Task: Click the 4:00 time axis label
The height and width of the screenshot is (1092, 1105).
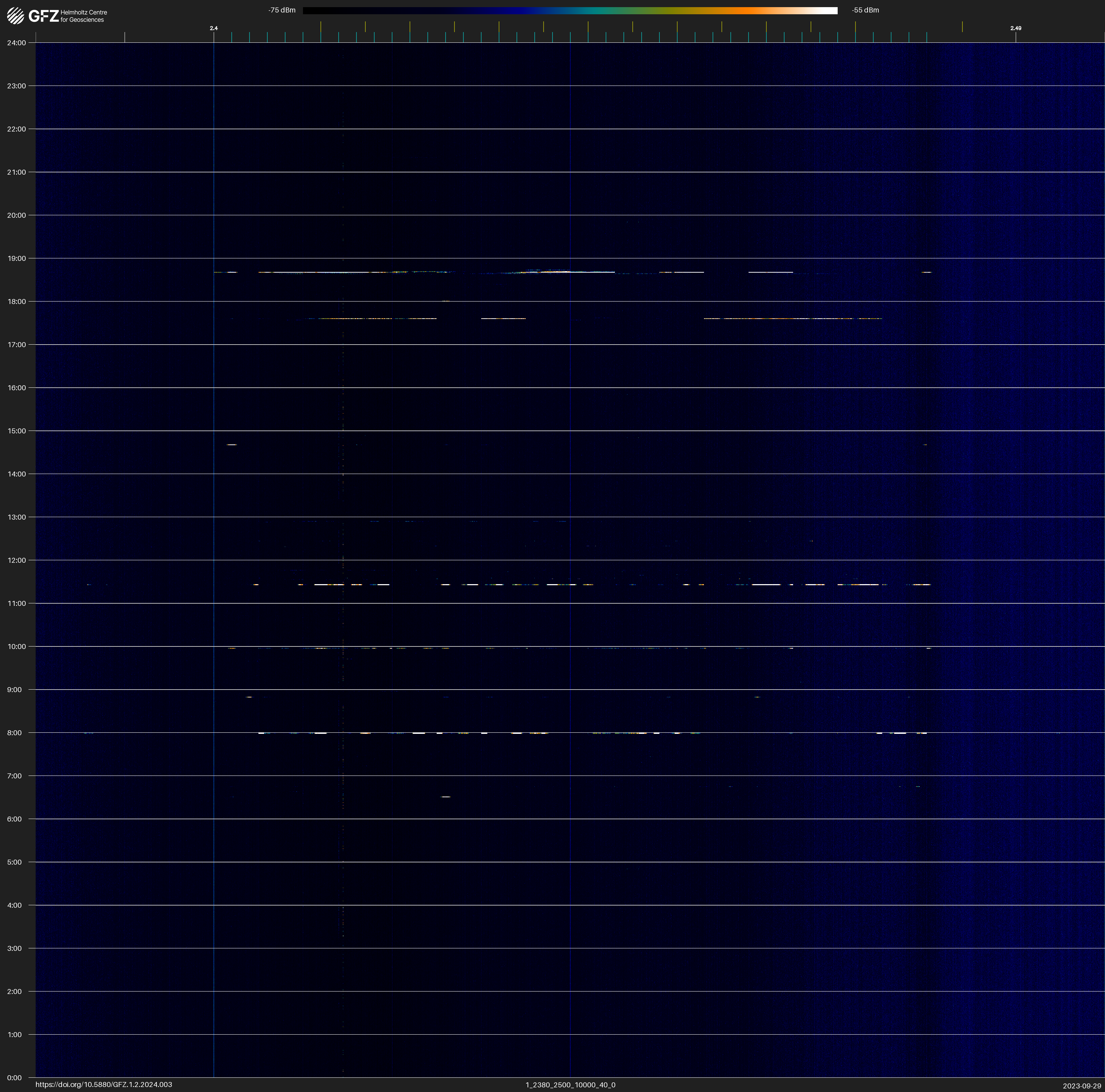Action: [x=15, y=905]
